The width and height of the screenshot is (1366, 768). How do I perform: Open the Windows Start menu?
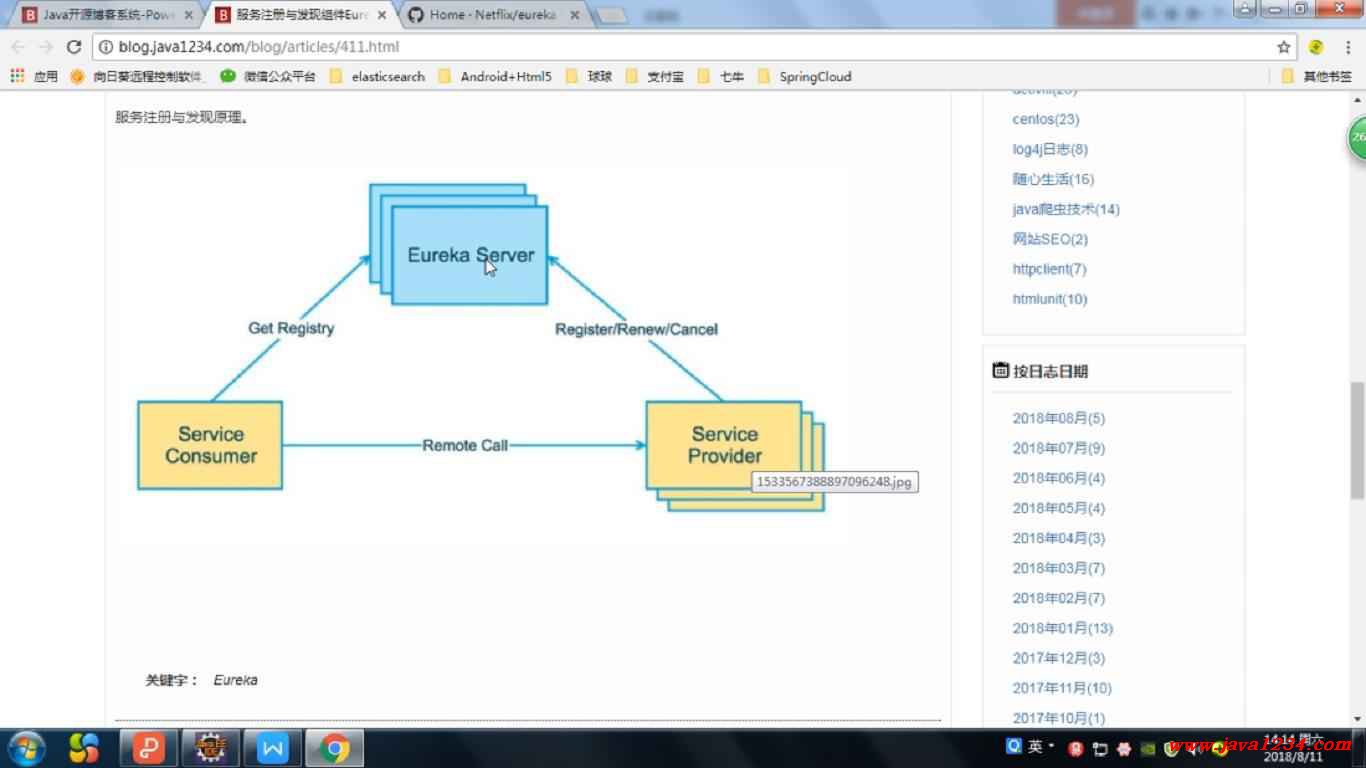pos(25,748)
